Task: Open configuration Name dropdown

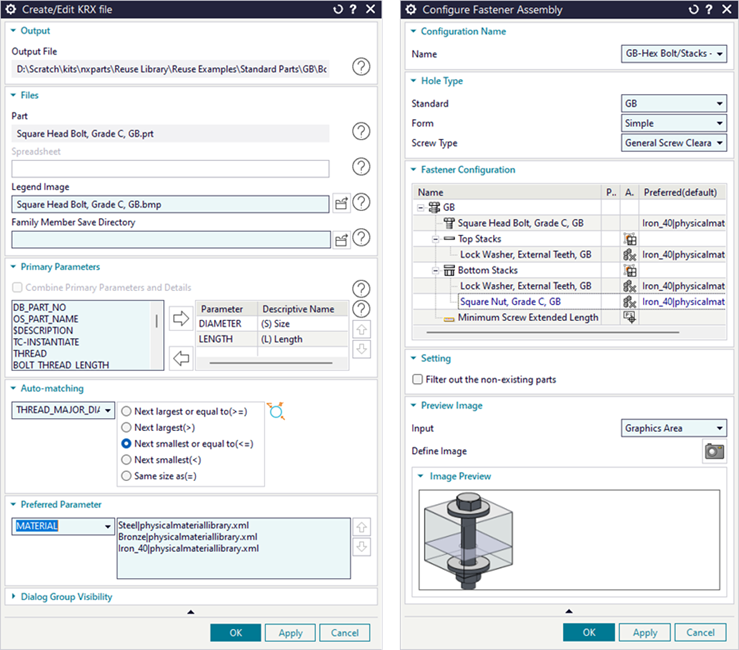Action: coord(673,54)
